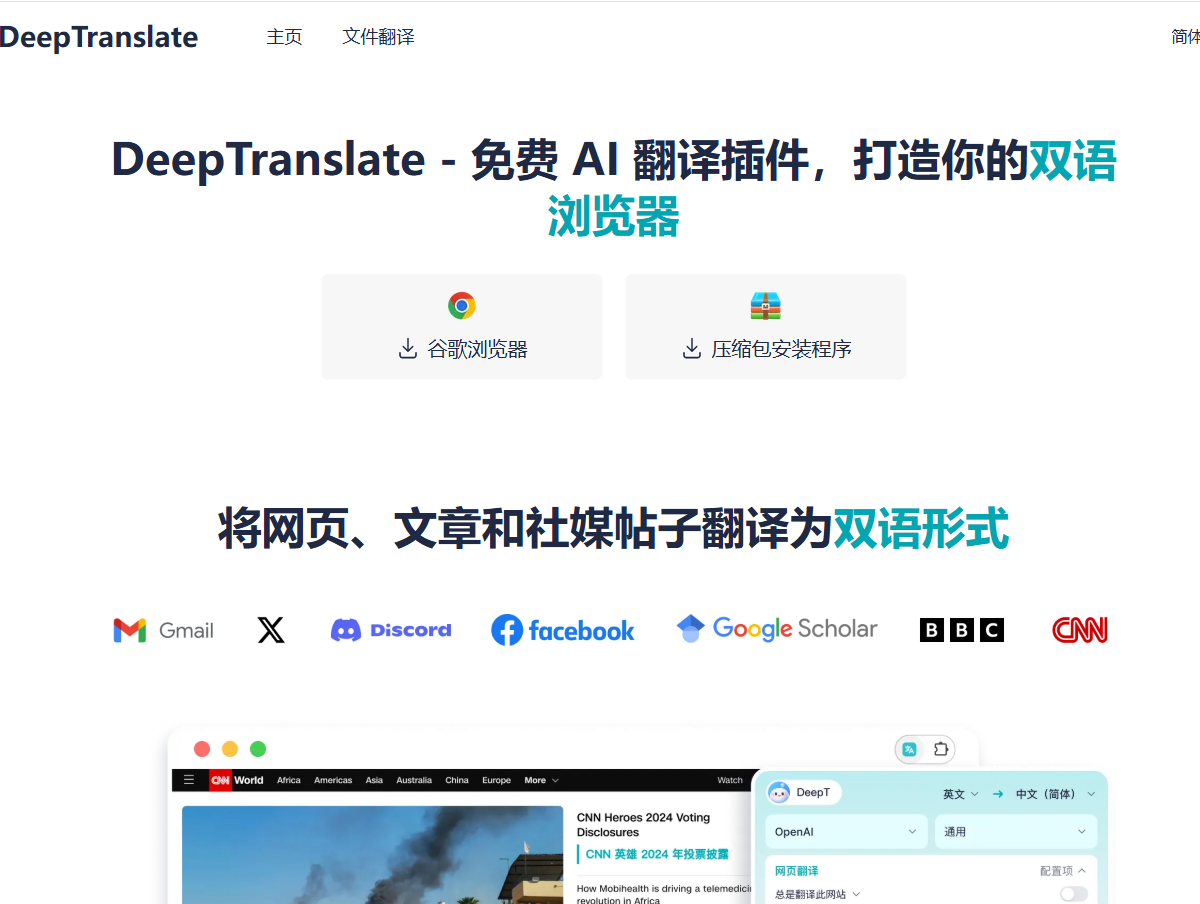The height and width of the screenshot is (904, 1200).
Task: Click the Gmail logo
Action: [x=164, y=630]
